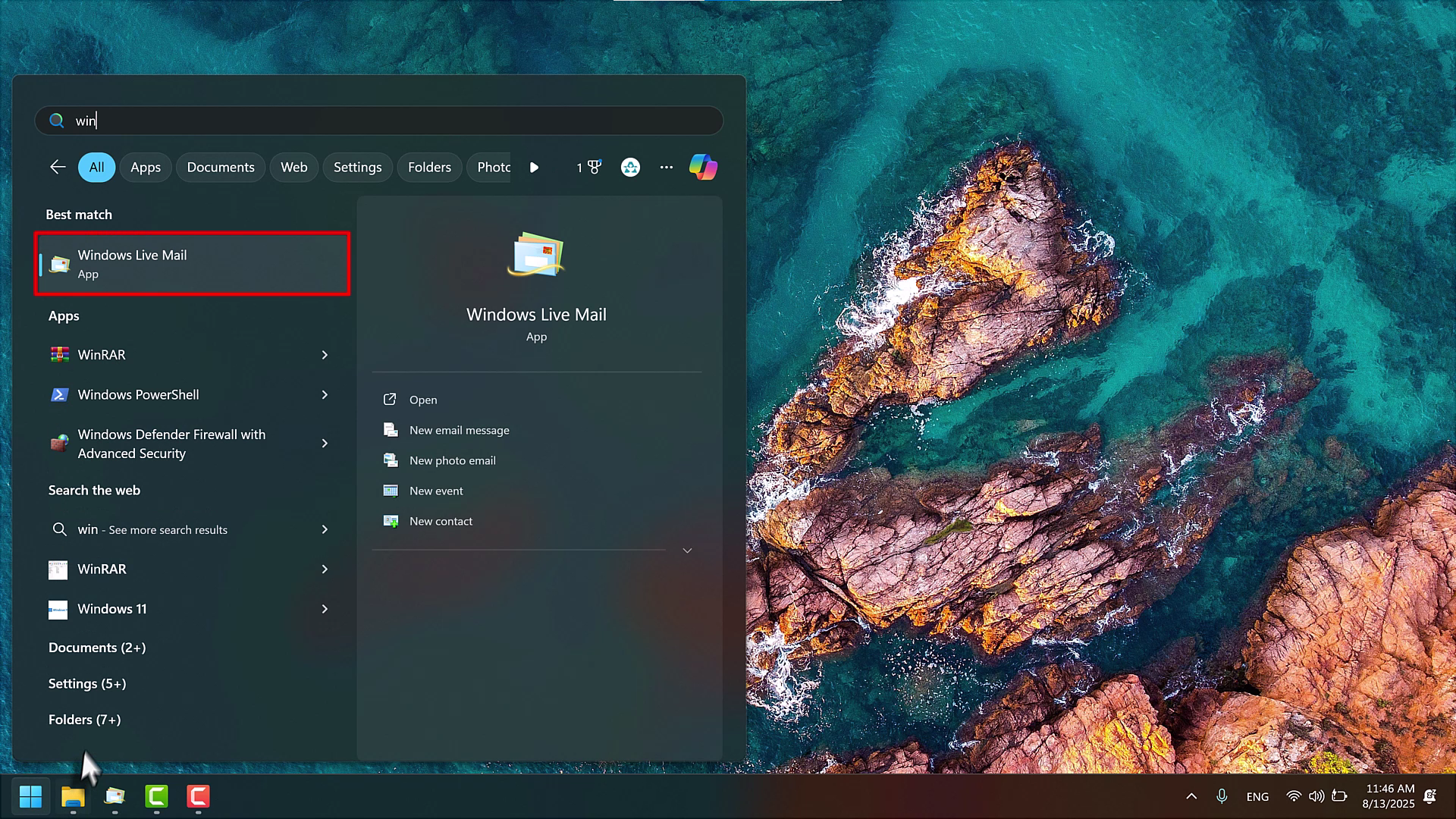
Task: Expand more actions in the preview pane
Action: coord(687,551)
